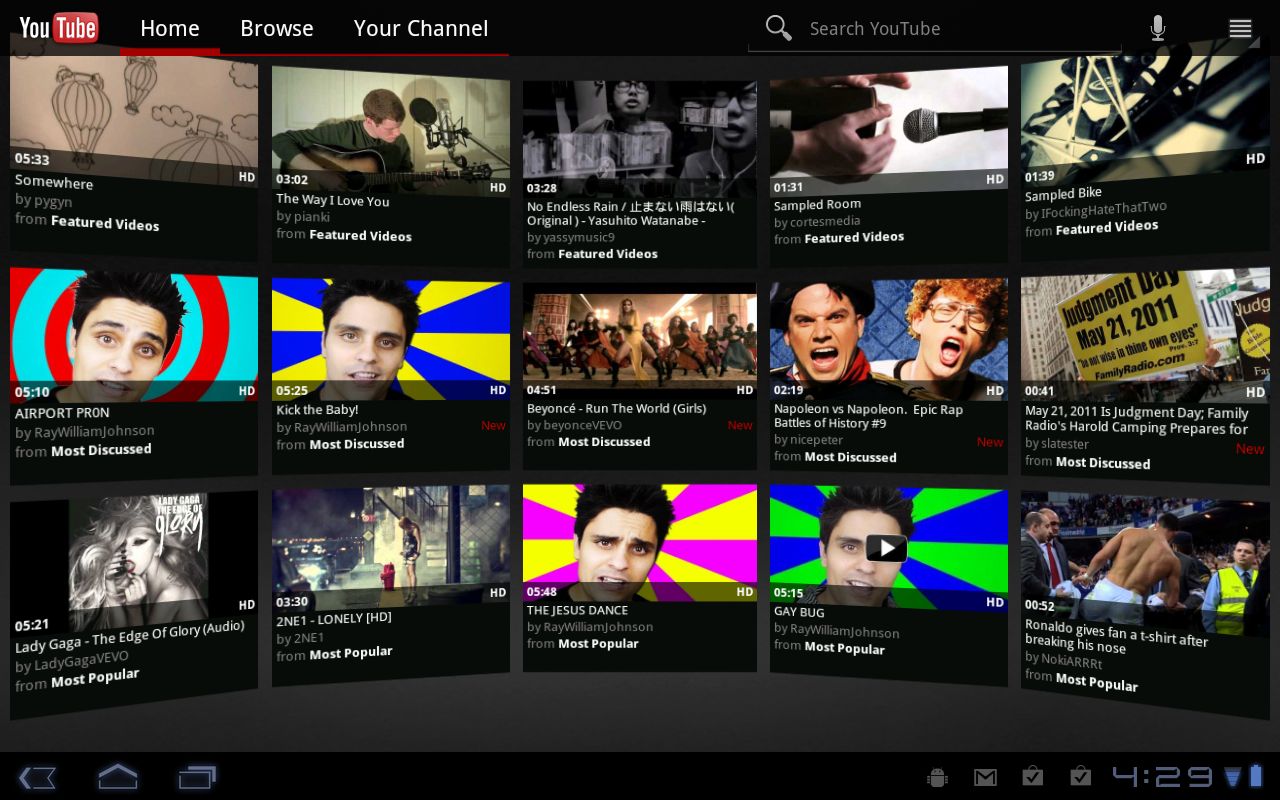Open THE JESUS DANCE video thumbnail

640,543
